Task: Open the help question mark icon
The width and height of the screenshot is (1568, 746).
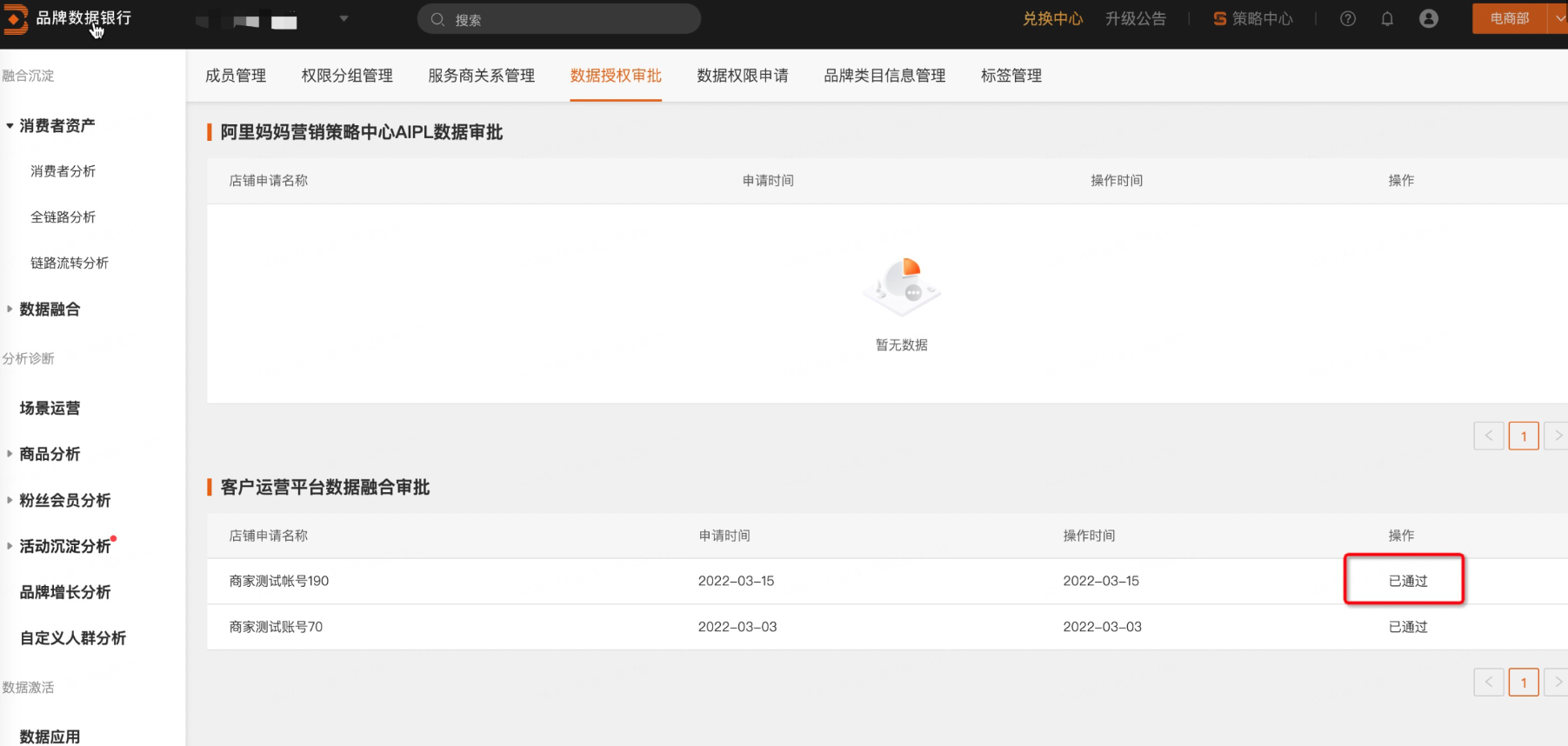Action: (x=1348, y=19)
